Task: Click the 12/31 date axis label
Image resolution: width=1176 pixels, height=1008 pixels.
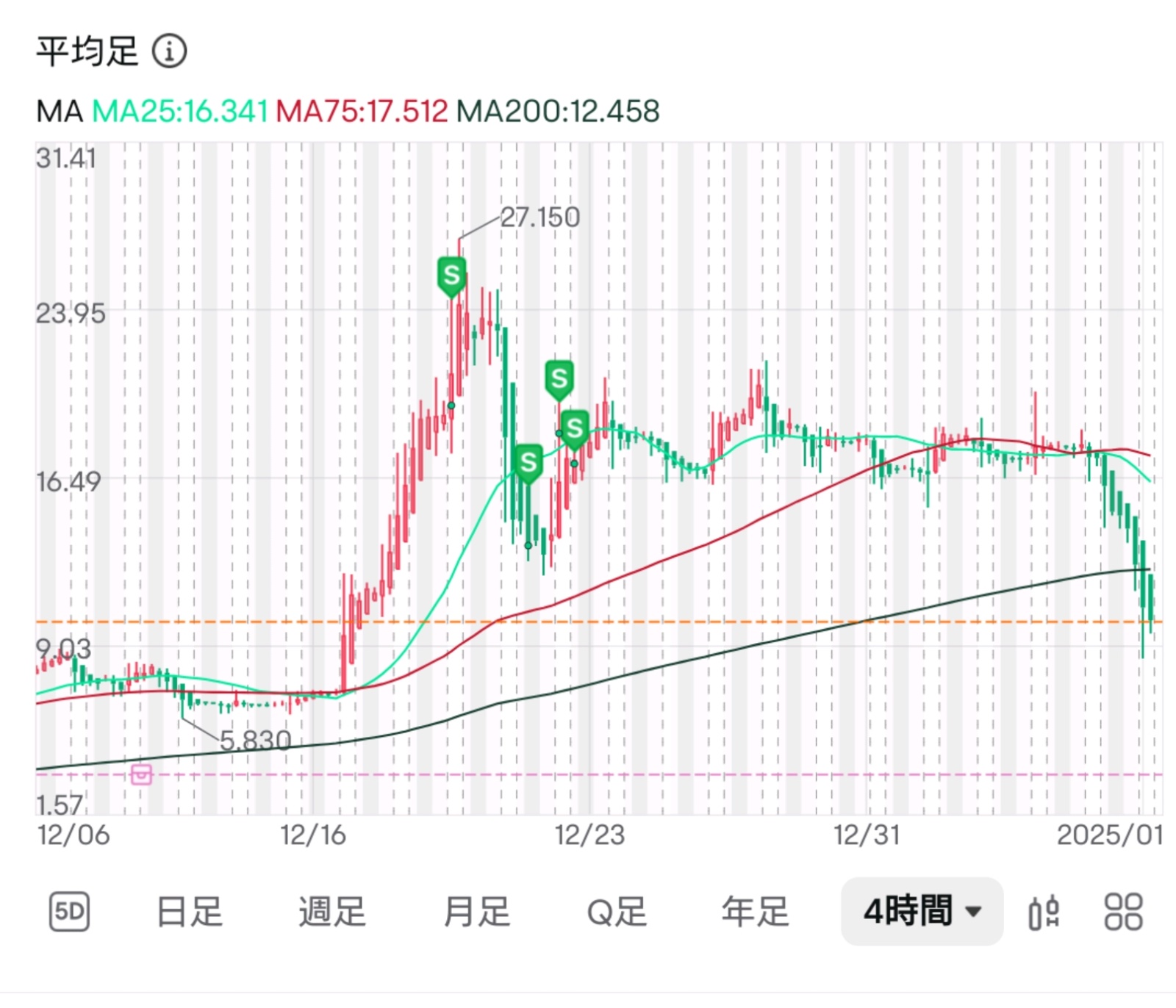Action: click(867, 835)
